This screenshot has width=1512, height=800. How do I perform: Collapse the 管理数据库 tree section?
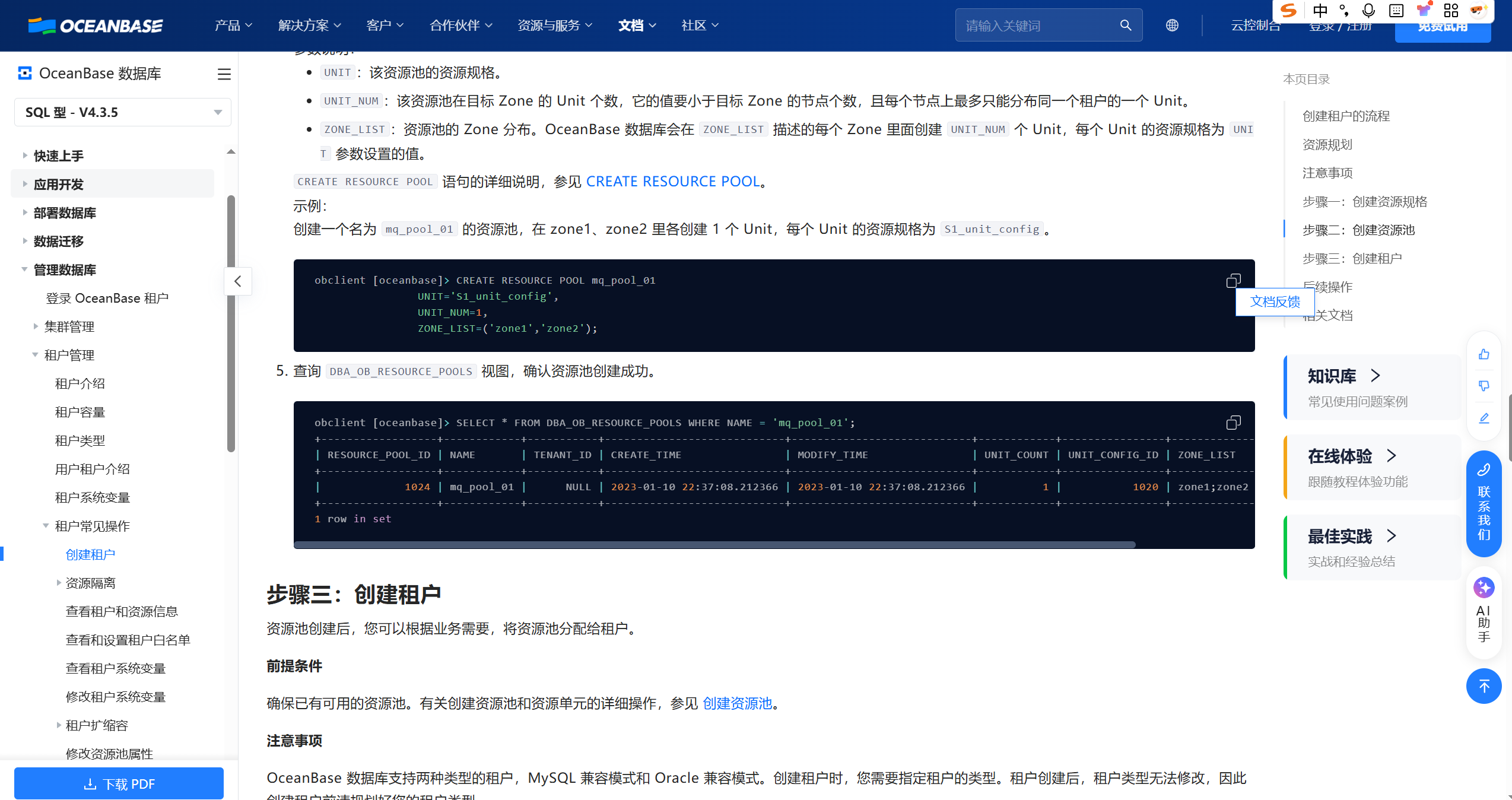24,269
